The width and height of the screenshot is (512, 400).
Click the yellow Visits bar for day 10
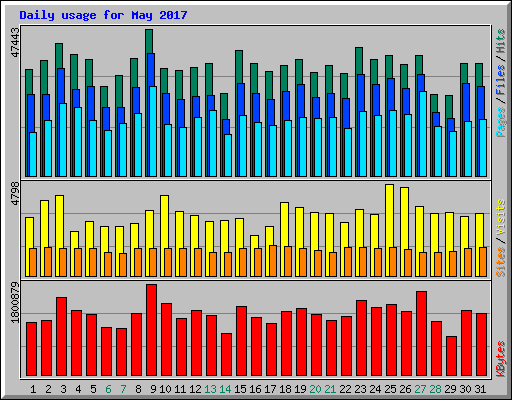coord(164,236)
